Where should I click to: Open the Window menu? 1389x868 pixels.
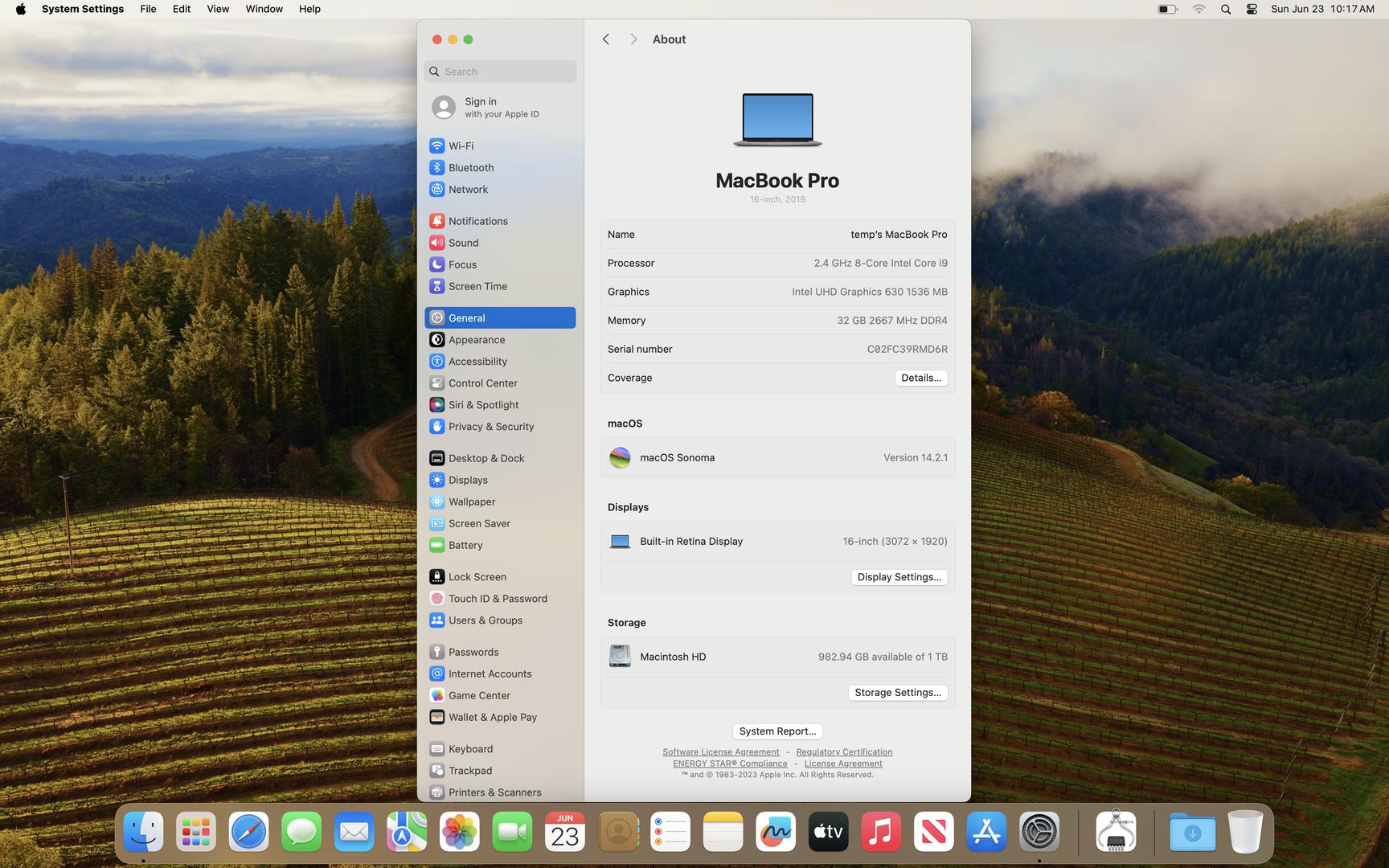(264, 9)
